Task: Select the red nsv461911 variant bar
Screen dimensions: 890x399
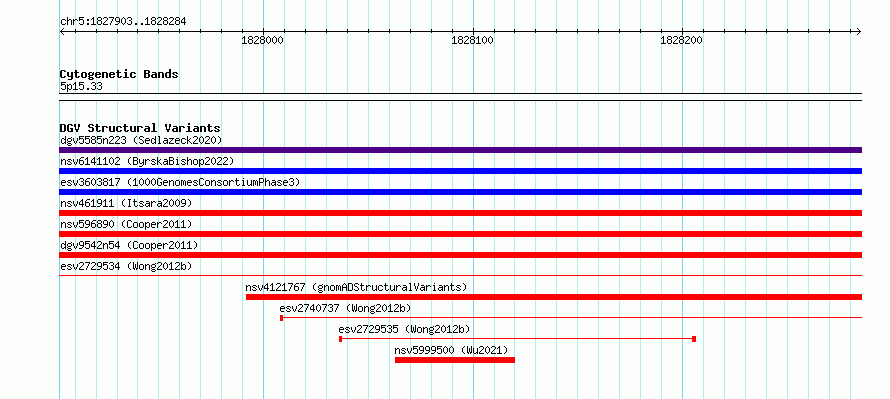Action: tap(460, 213)
